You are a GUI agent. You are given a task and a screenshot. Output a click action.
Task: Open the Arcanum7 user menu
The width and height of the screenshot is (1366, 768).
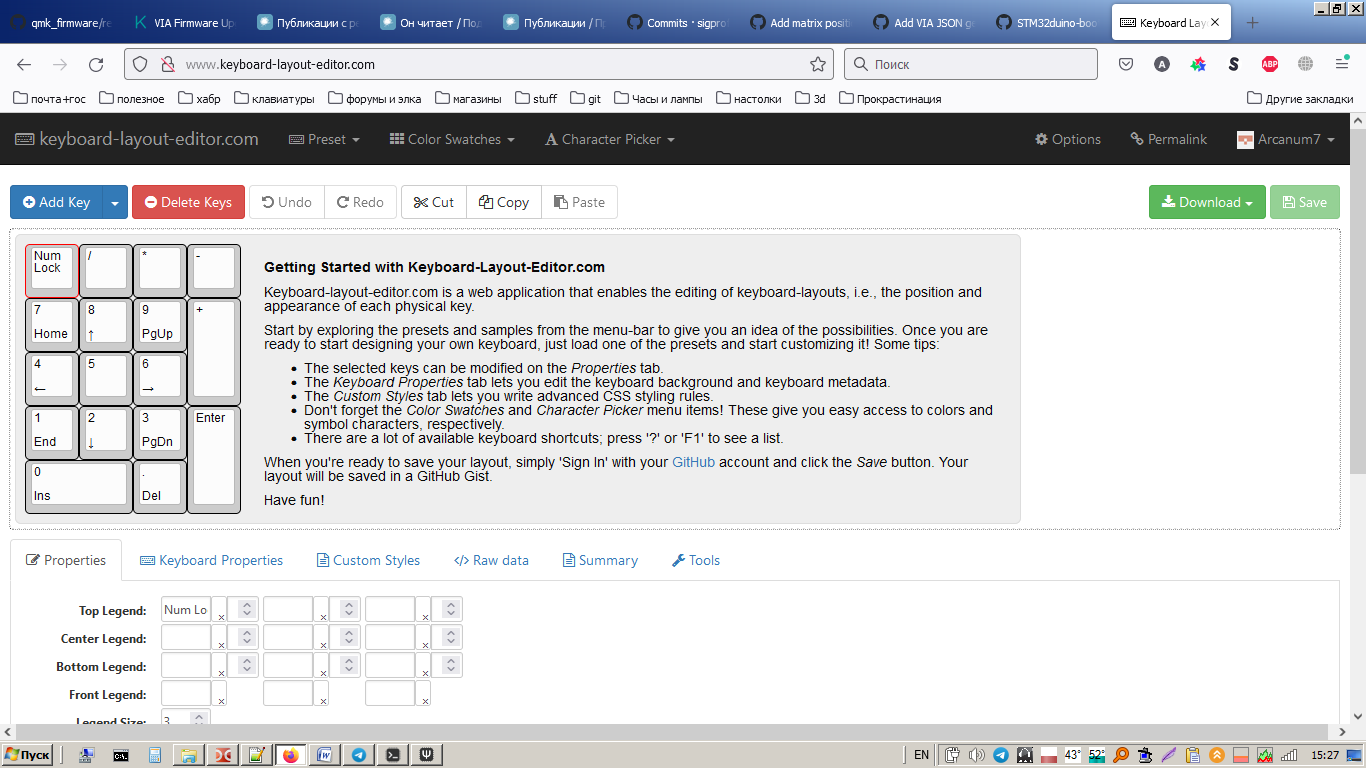click(1286, 139)
